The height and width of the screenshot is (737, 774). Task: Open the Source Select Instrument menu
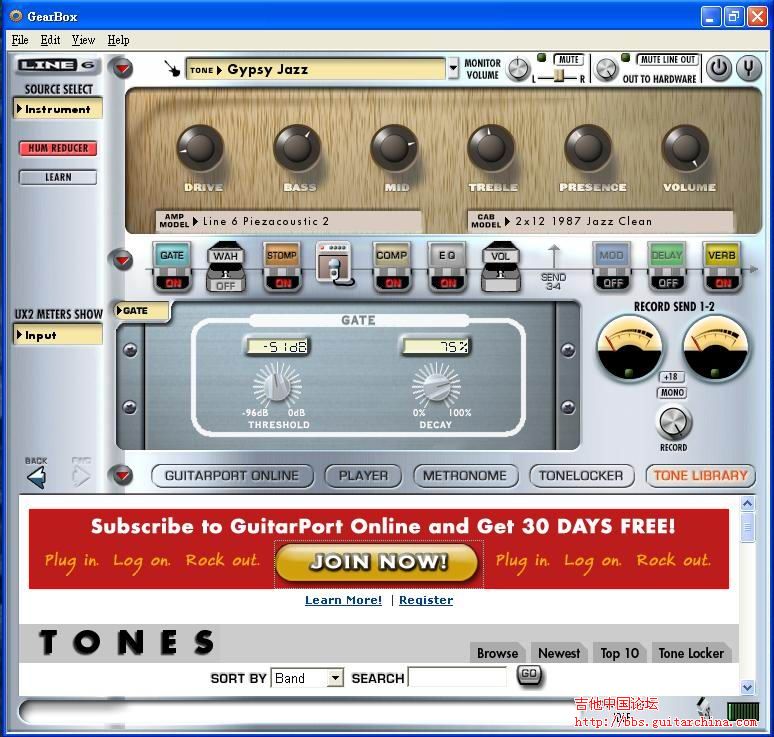pos(58,109)
